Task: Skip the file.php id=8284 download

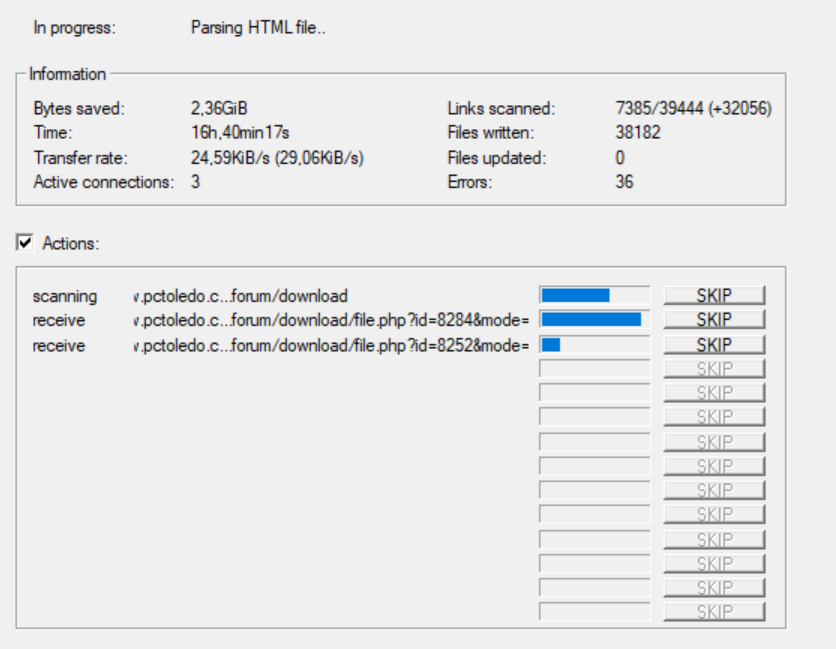Action: click(714, 320)
